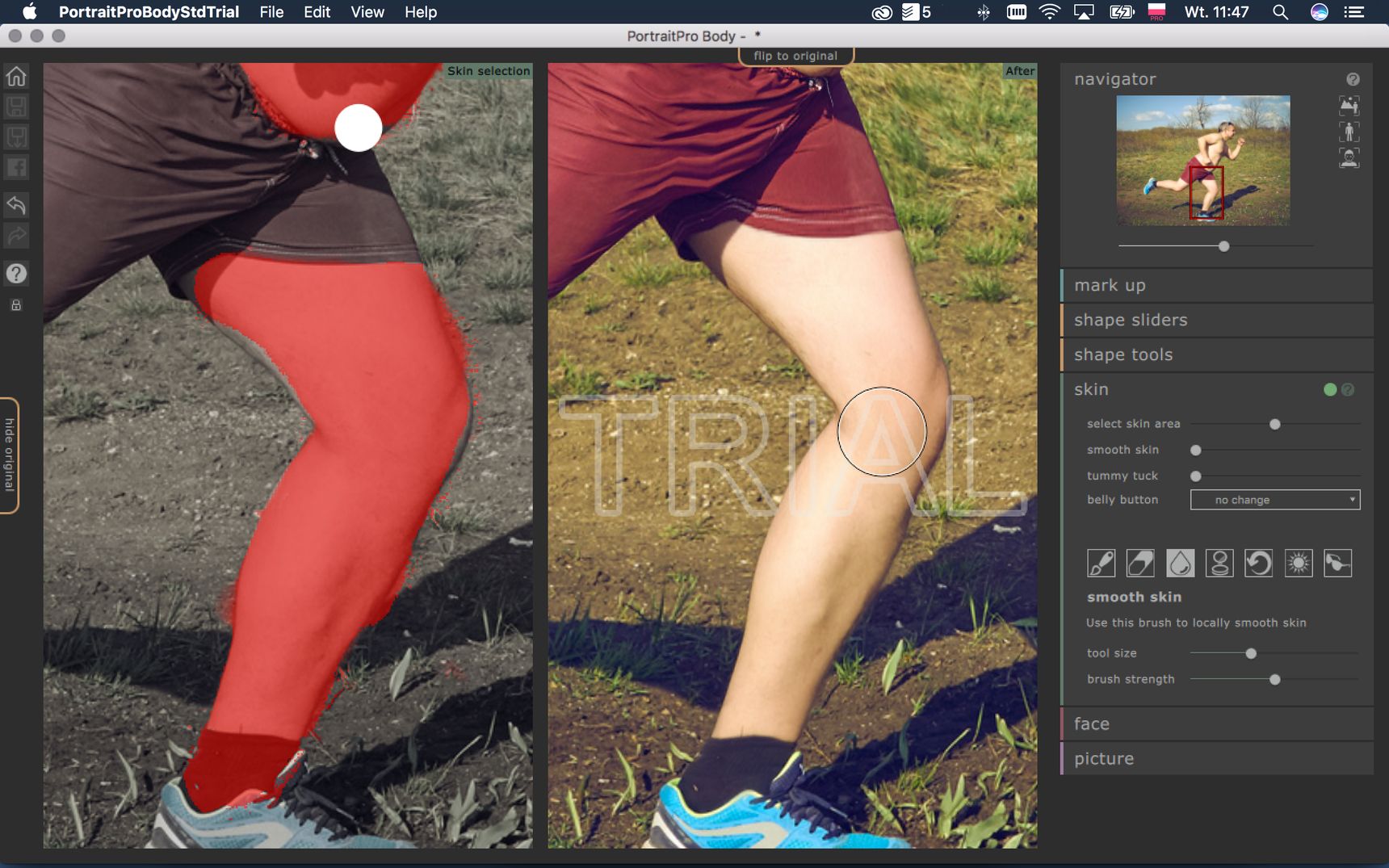Screen dimensions: 1389x868
Task: Expand the face section
Action: tap(1216, 723)
